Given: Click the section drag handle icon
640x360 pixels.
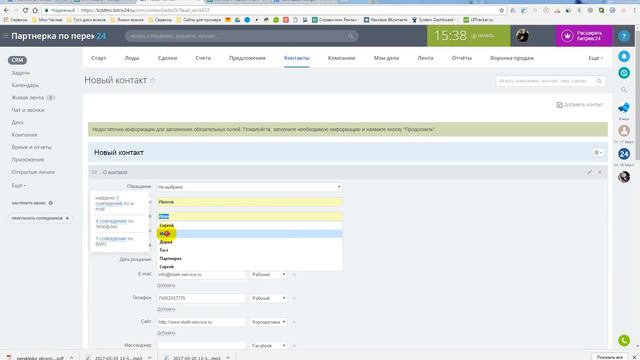Looking at the screenshot, I should [94, 172].
